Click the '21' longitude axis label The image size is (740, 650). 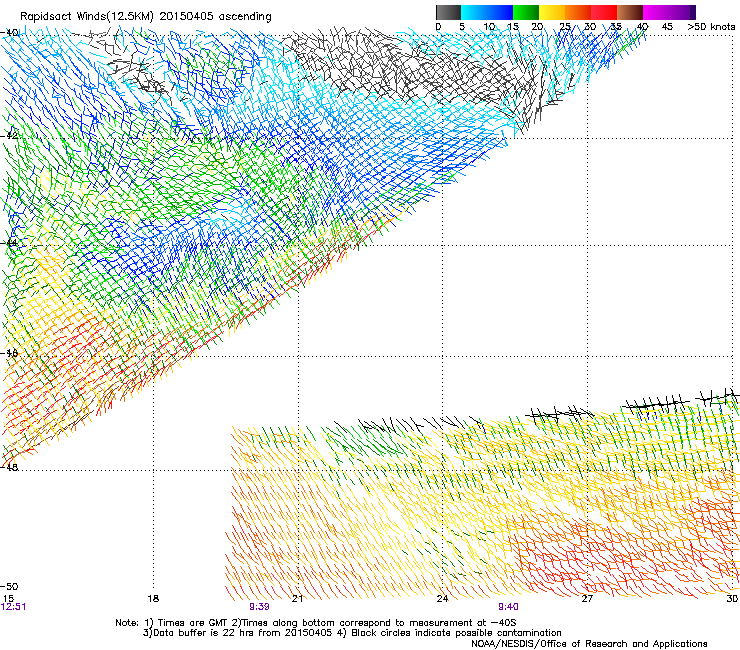point(297,599)
